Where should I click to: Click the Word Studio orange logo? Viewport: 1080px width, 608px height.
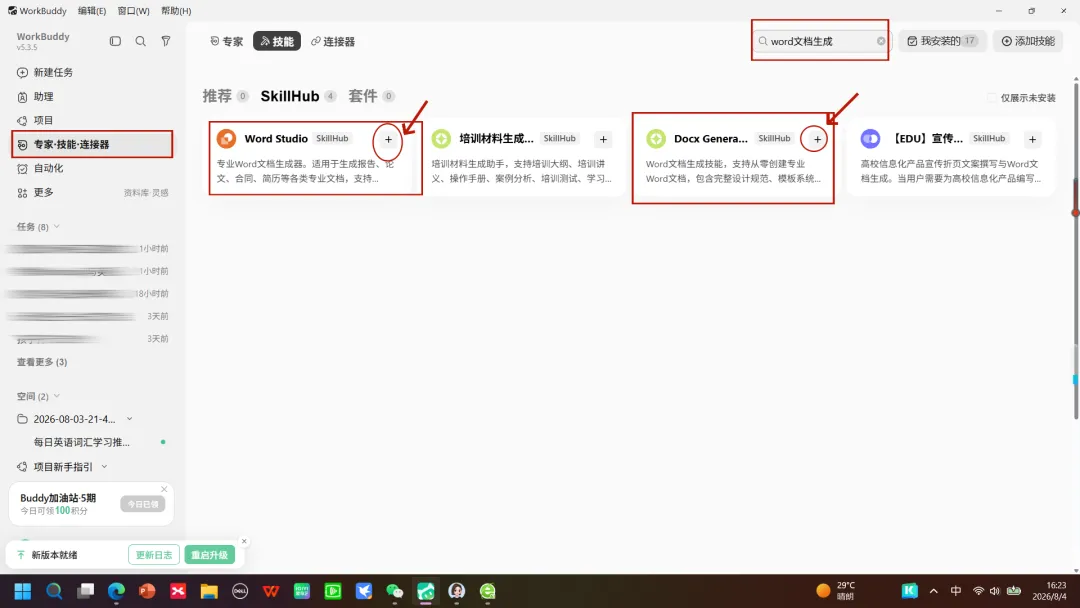tap(227, 138)
